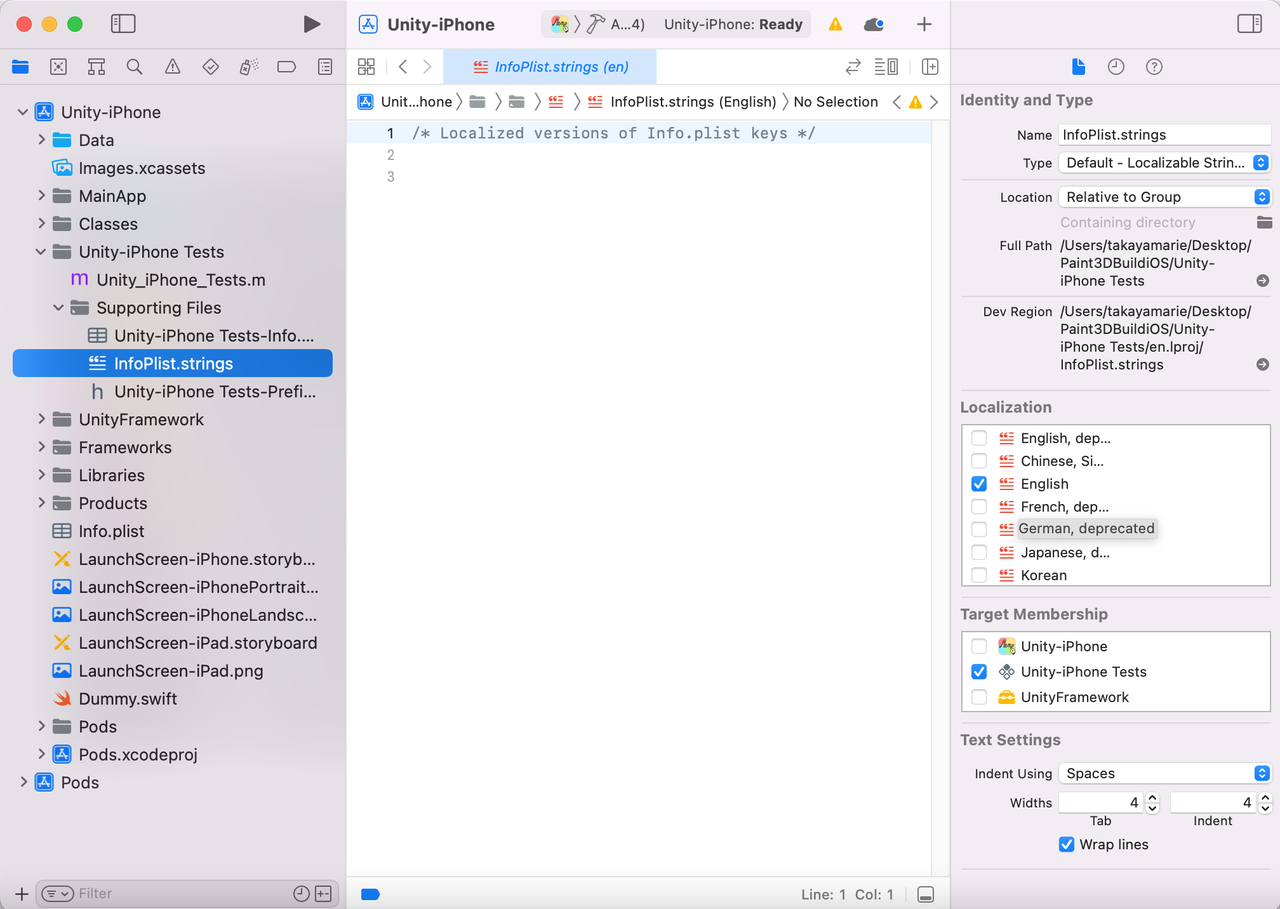
Task: Open the Issue navigator warning icon
Action: click(x=172, y=66)
